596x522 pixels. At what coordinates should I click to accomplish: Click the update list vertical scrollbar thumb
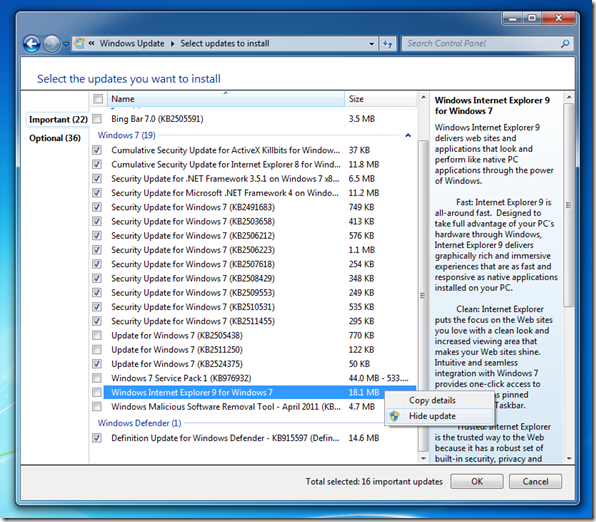coord(423,295)
